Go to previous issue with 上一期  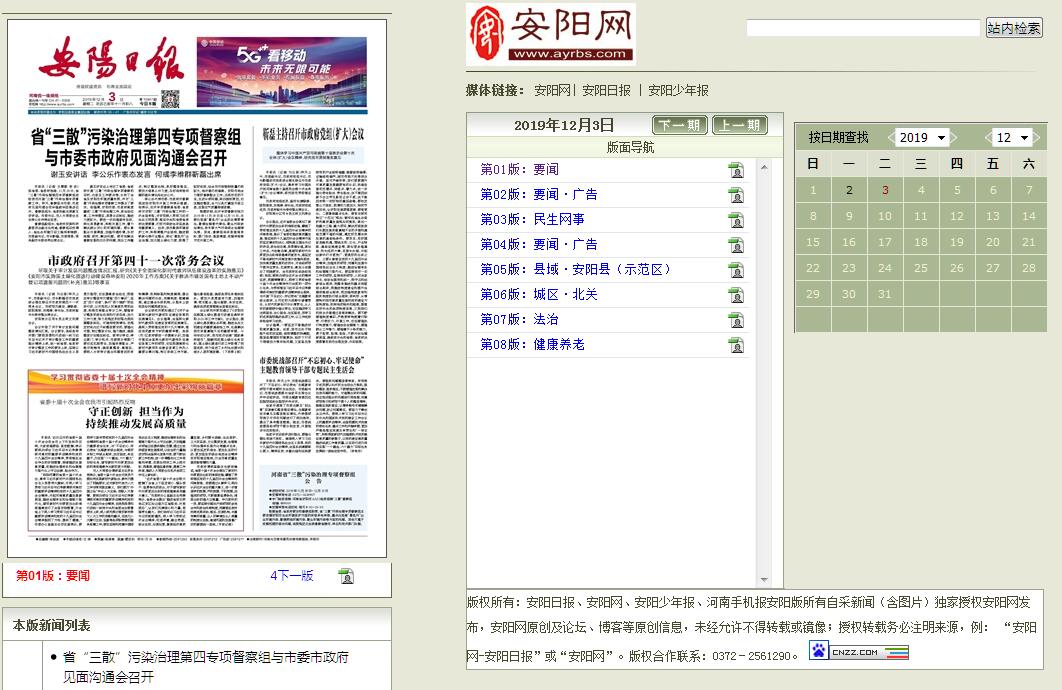pos(739,125)
